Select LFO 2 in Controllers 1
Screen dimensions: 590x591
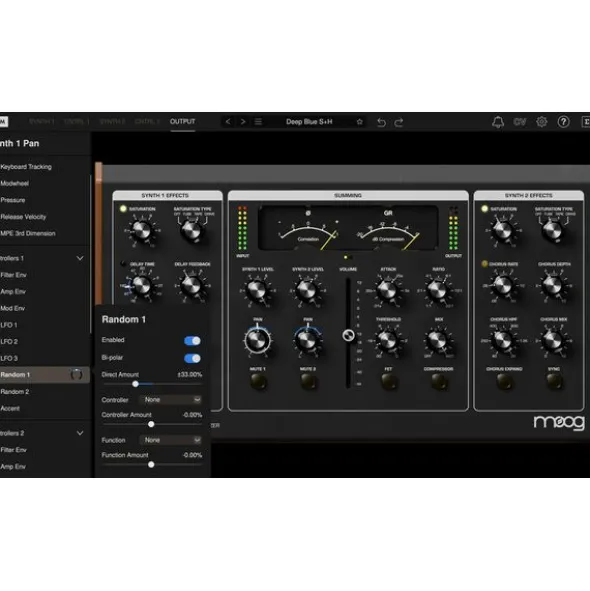(x=9, y=341)
